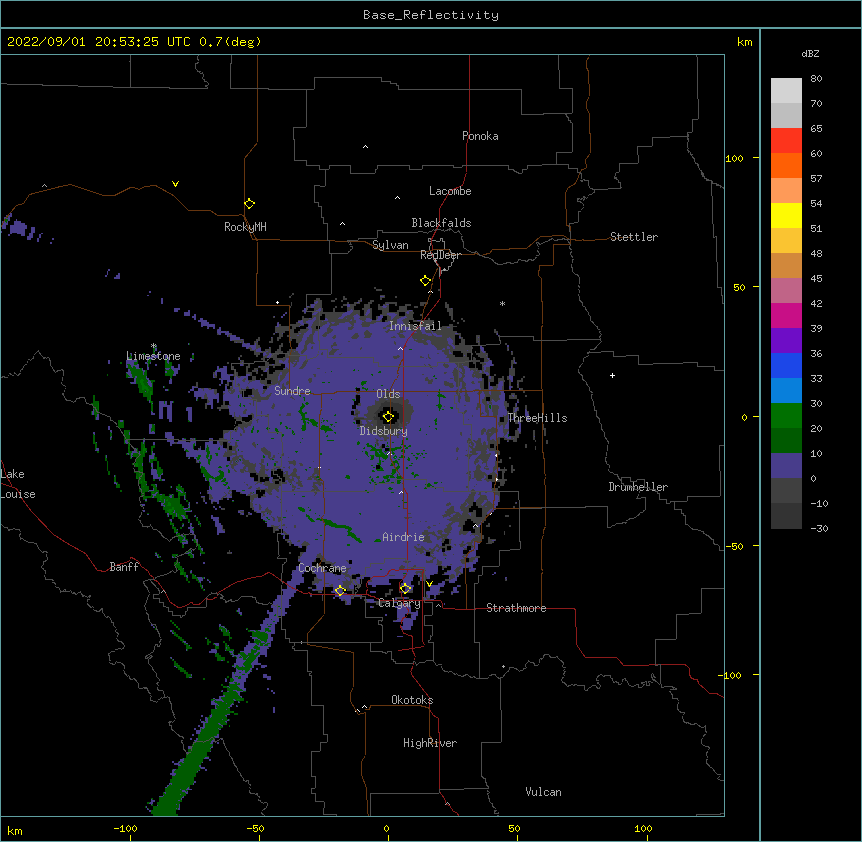Pick the bright green 30 dBZ legend swatch
The width and height of the screenshot is (862, 842).
click(x=786, y=416)
